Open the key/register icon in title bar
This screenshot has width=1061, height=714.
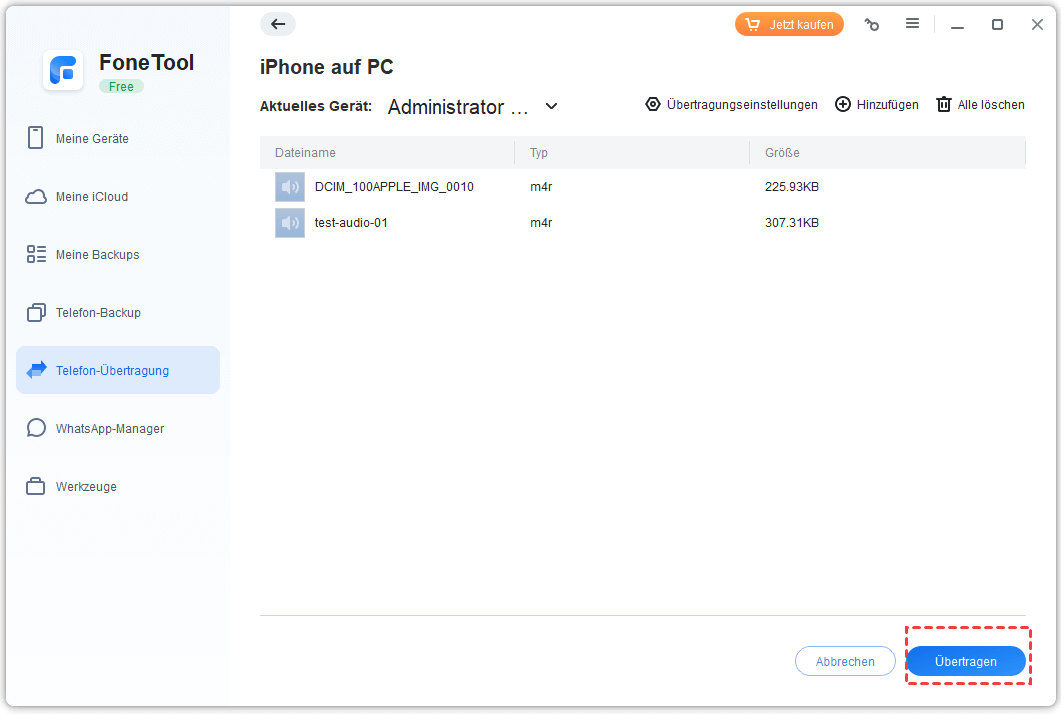(872, 25)
